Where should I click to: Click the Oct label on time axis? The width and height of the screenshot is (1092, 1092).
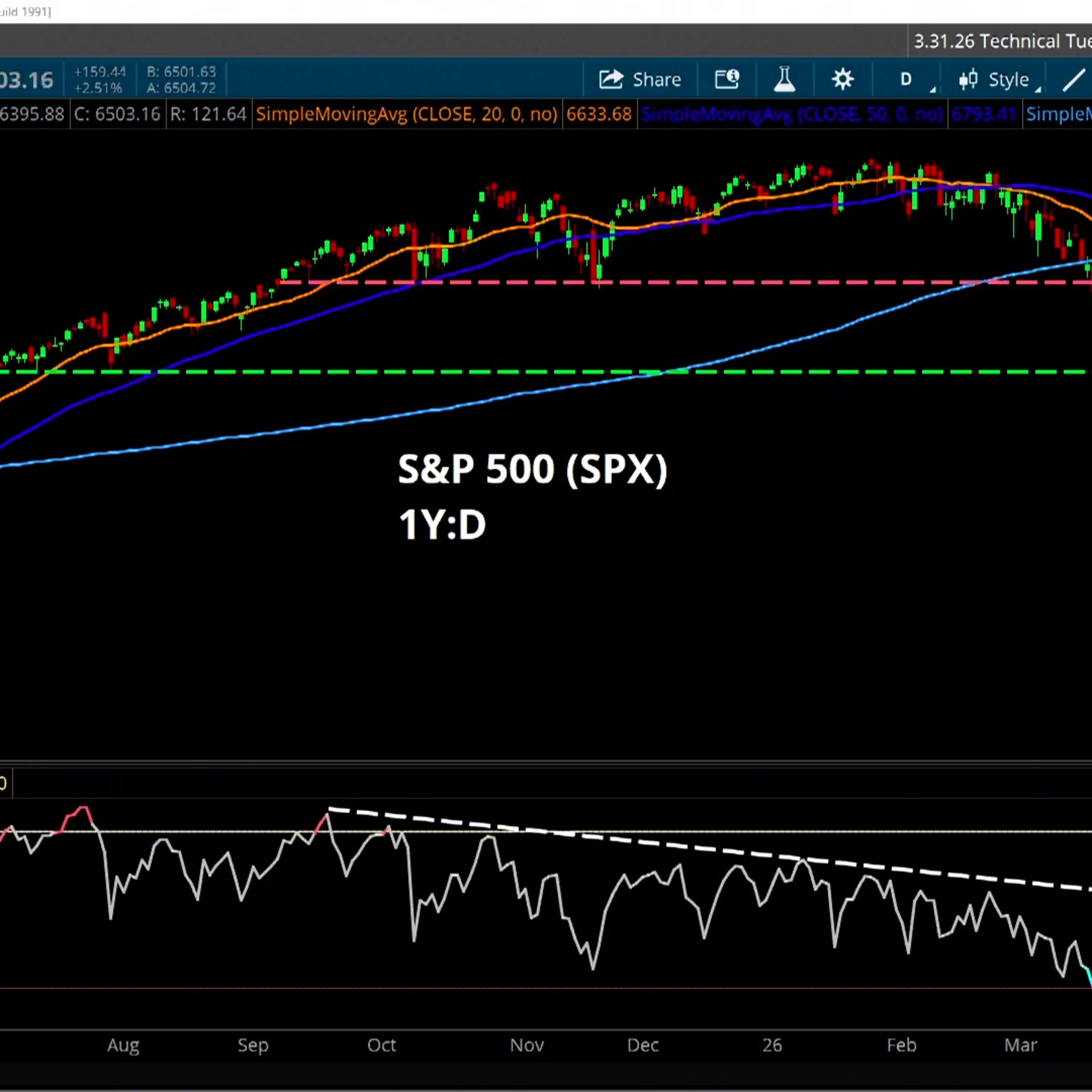tap(381, 1045)
